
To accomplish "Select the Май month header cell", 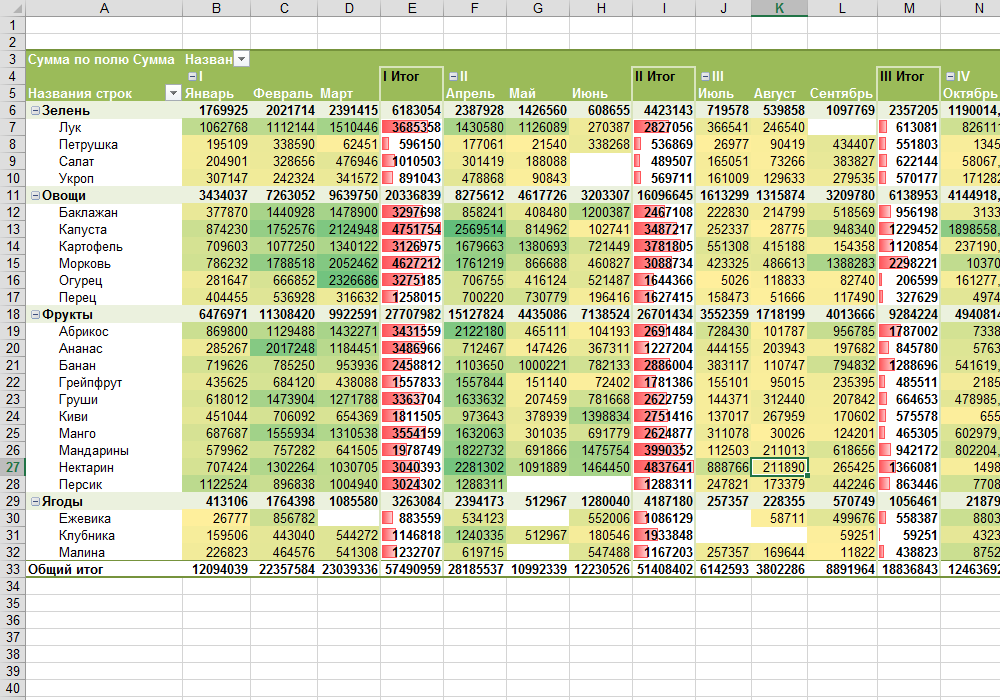I will pyautogui.click(x=538, y=93).
